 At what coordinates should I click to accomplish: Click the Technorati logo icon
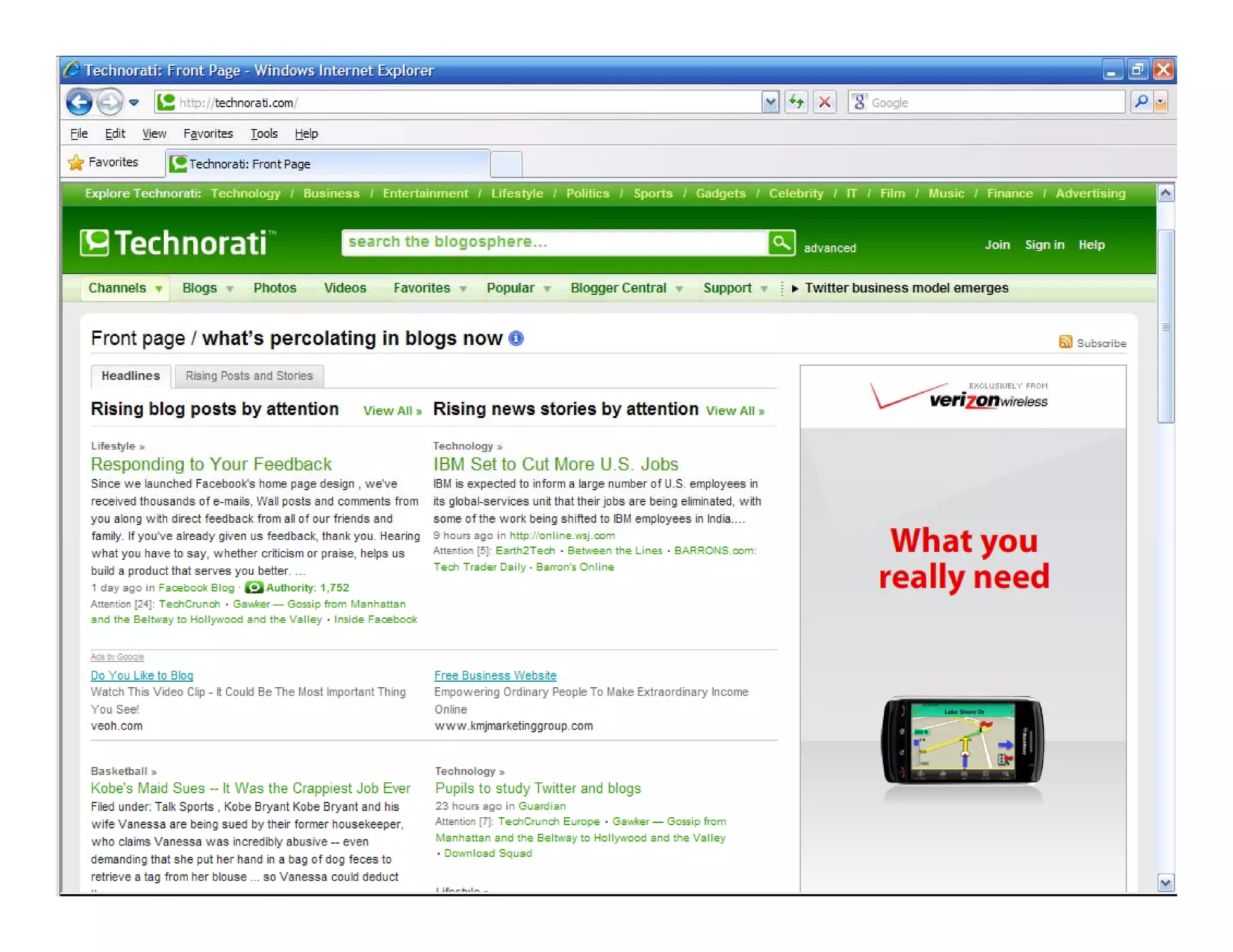coord(95,243)
